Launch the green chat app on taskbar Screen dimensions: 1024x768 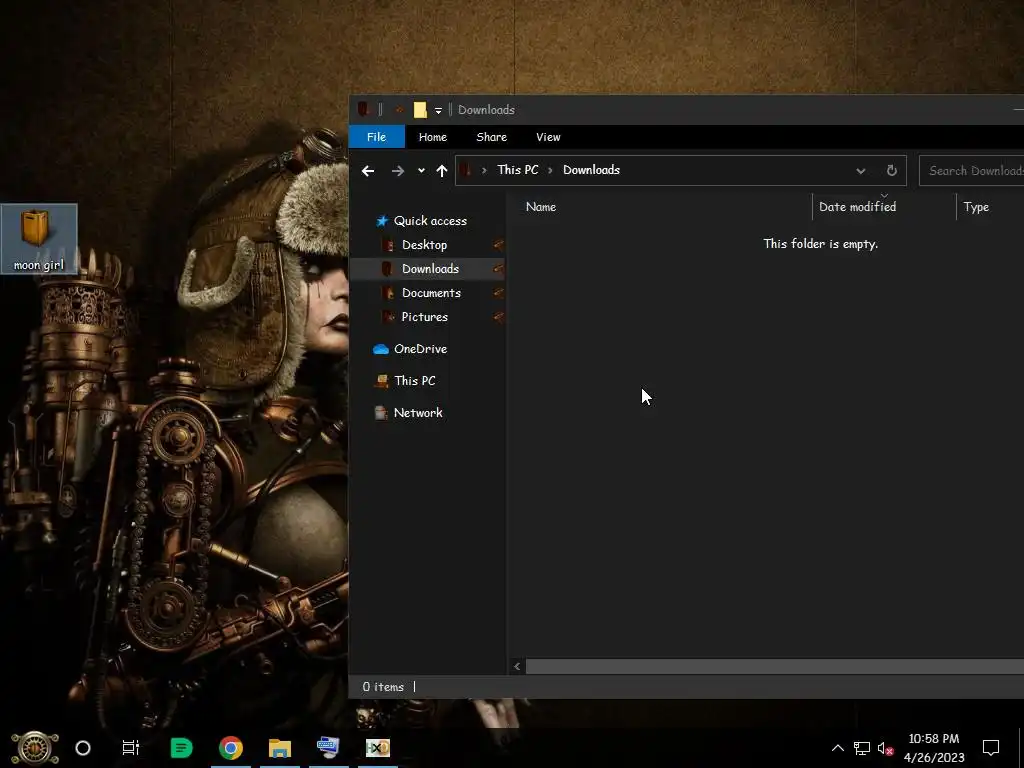(x=181, y=748)
